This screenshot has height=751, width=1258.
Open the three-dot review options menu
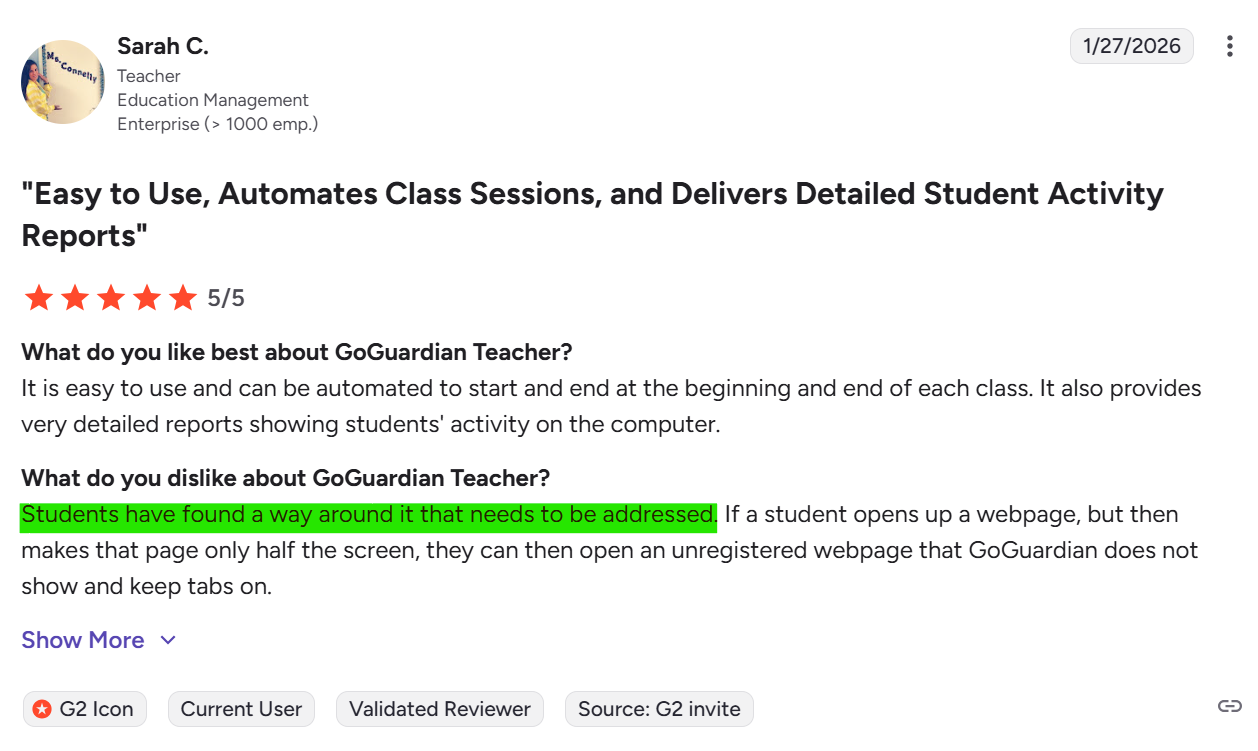[1229, 46]
